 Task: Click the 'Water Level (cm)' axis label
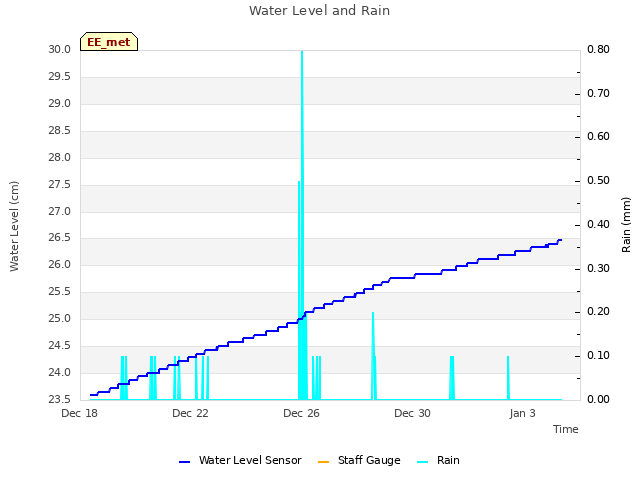click(x=14, y=226)
